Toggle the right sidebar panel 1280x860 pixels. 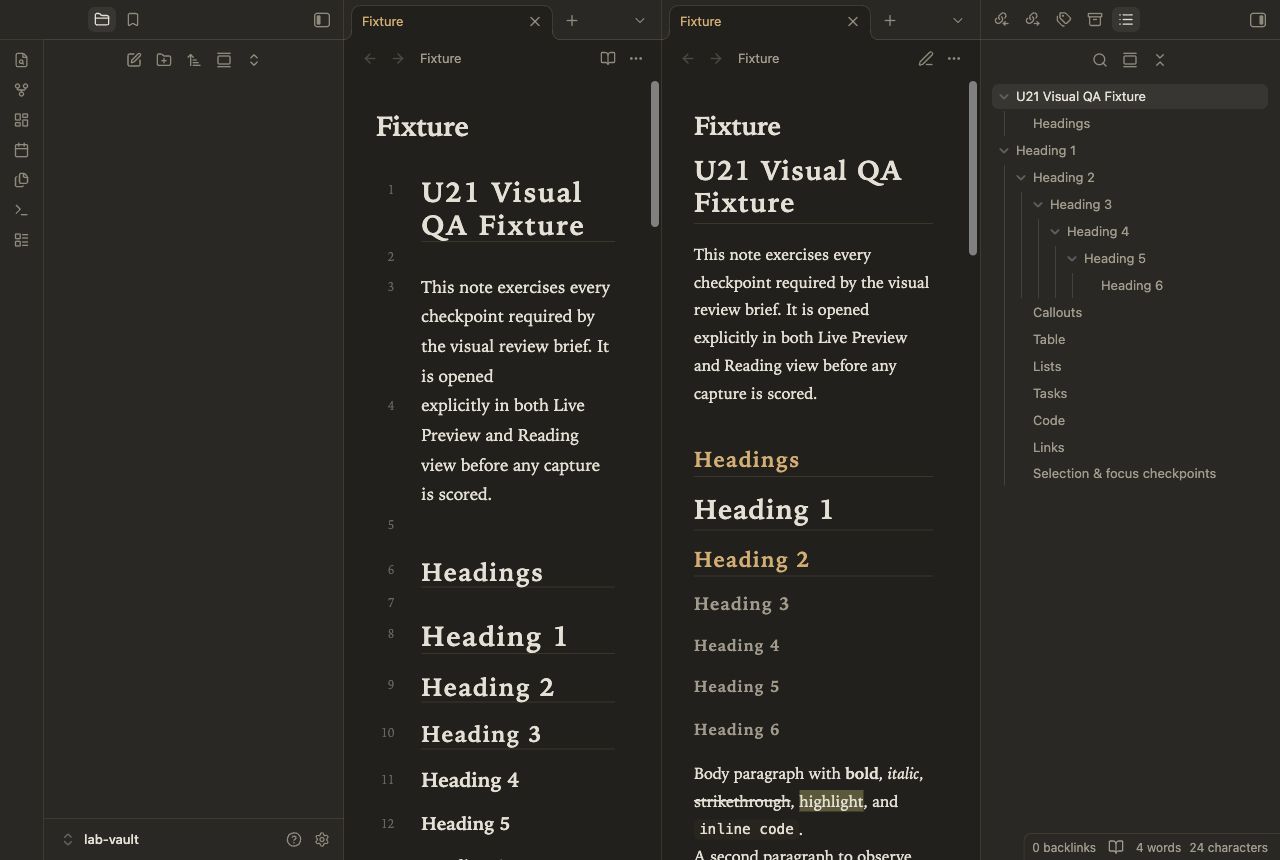pyautogui.click(x=1258, y=20)
